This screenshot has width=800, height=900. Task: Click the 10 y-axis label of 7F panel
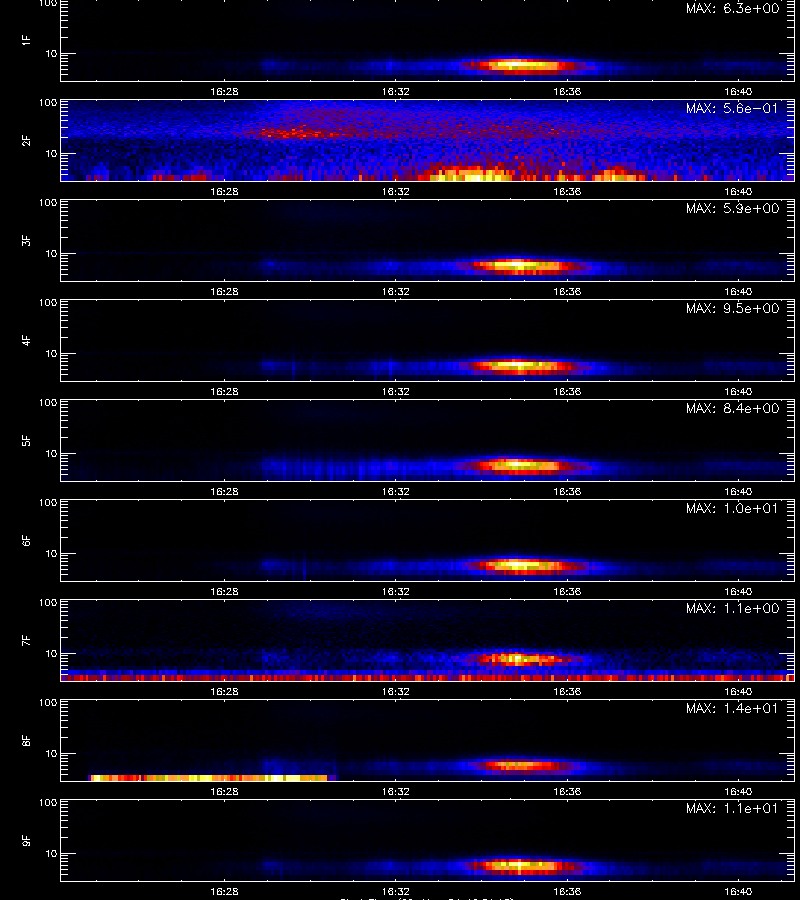(51, 653)
